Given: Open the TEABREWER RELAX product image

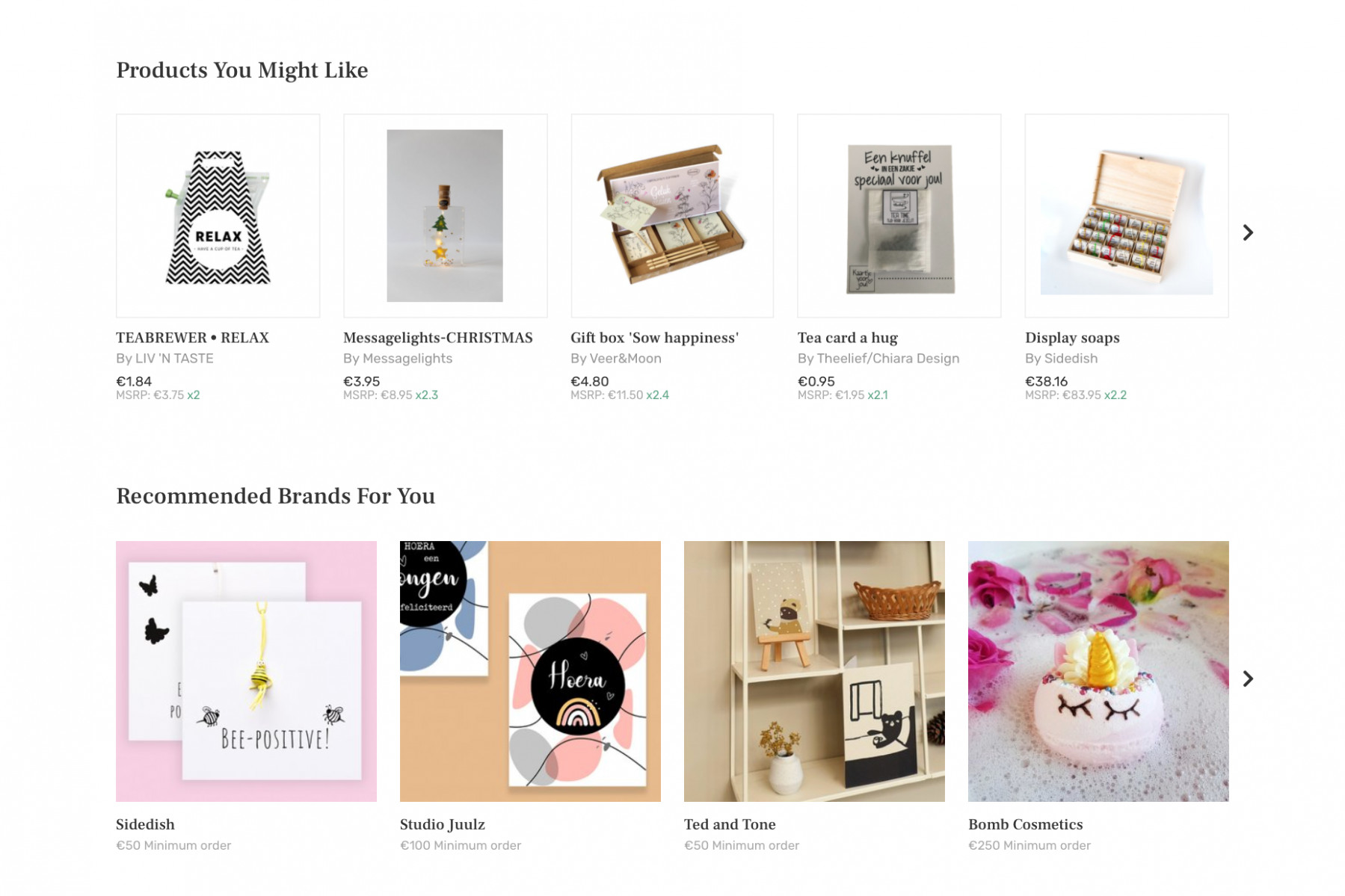Looking at the screenshot, I should [x=218, y=216].
